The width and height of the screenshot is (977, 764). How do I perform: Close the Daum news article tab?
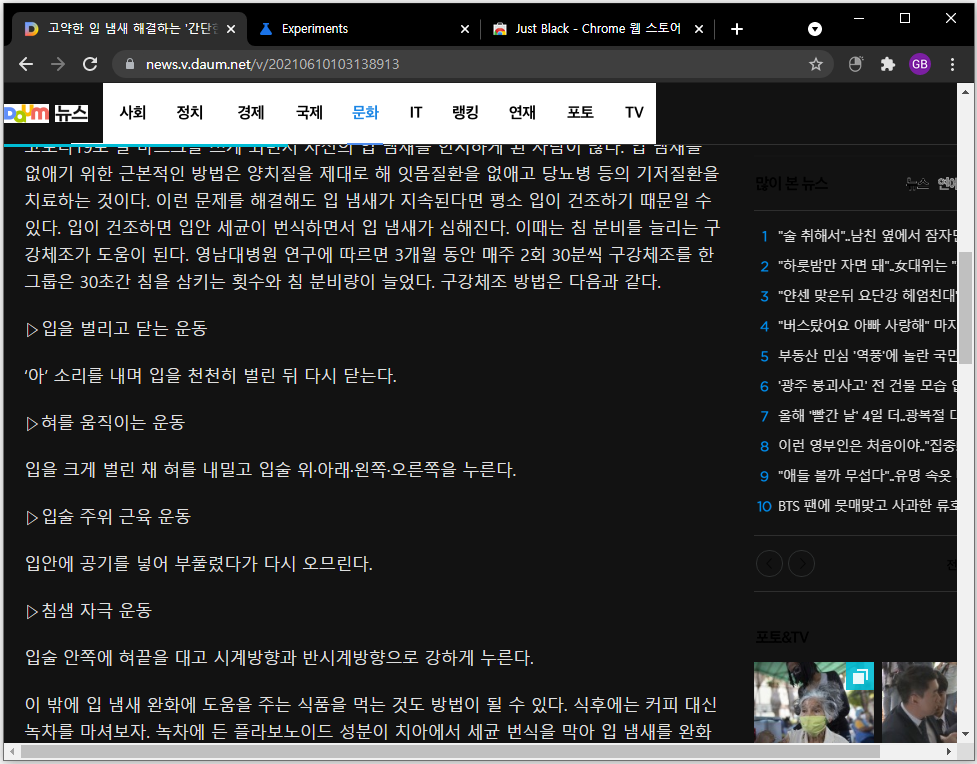coord(231,29)
